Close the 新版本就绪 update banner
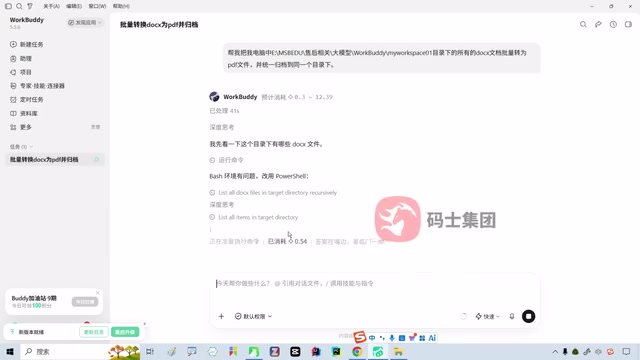The image size is (640, 360). tap(144, 324)
